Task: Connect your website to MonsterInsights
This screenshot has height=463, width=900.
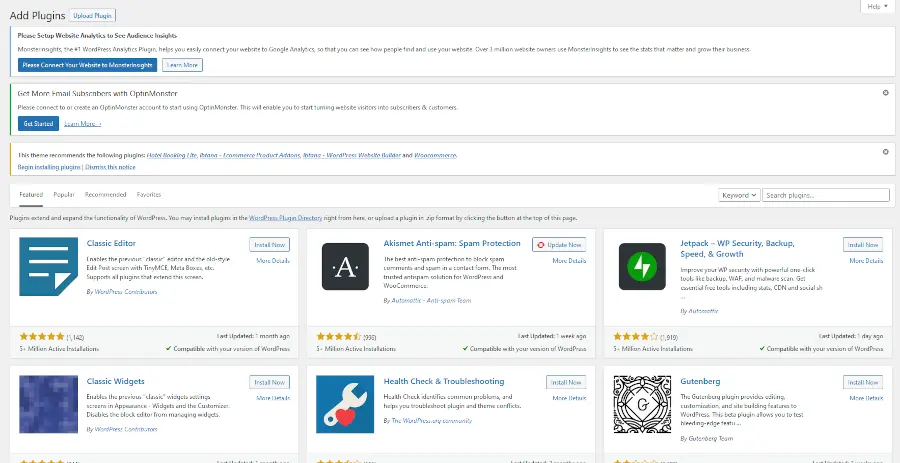Action: pyautogui.click(x=87, y=65)
